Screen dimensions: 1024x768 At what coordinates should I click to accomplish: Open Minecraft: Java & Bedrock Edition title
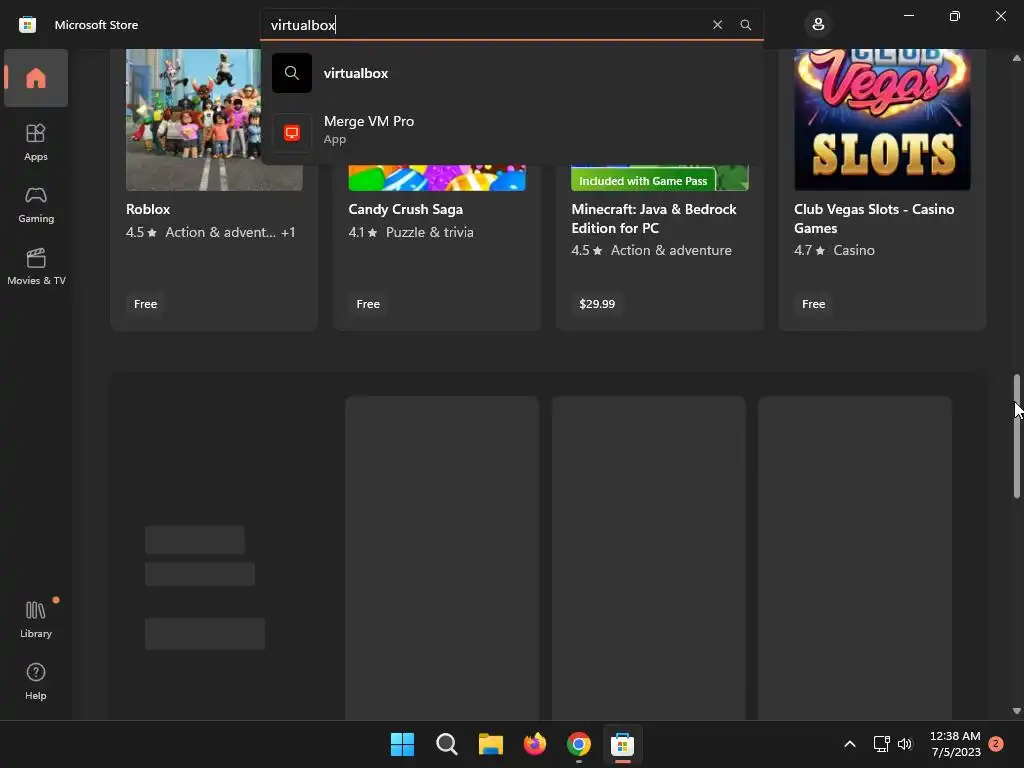(x=654, y=218)
